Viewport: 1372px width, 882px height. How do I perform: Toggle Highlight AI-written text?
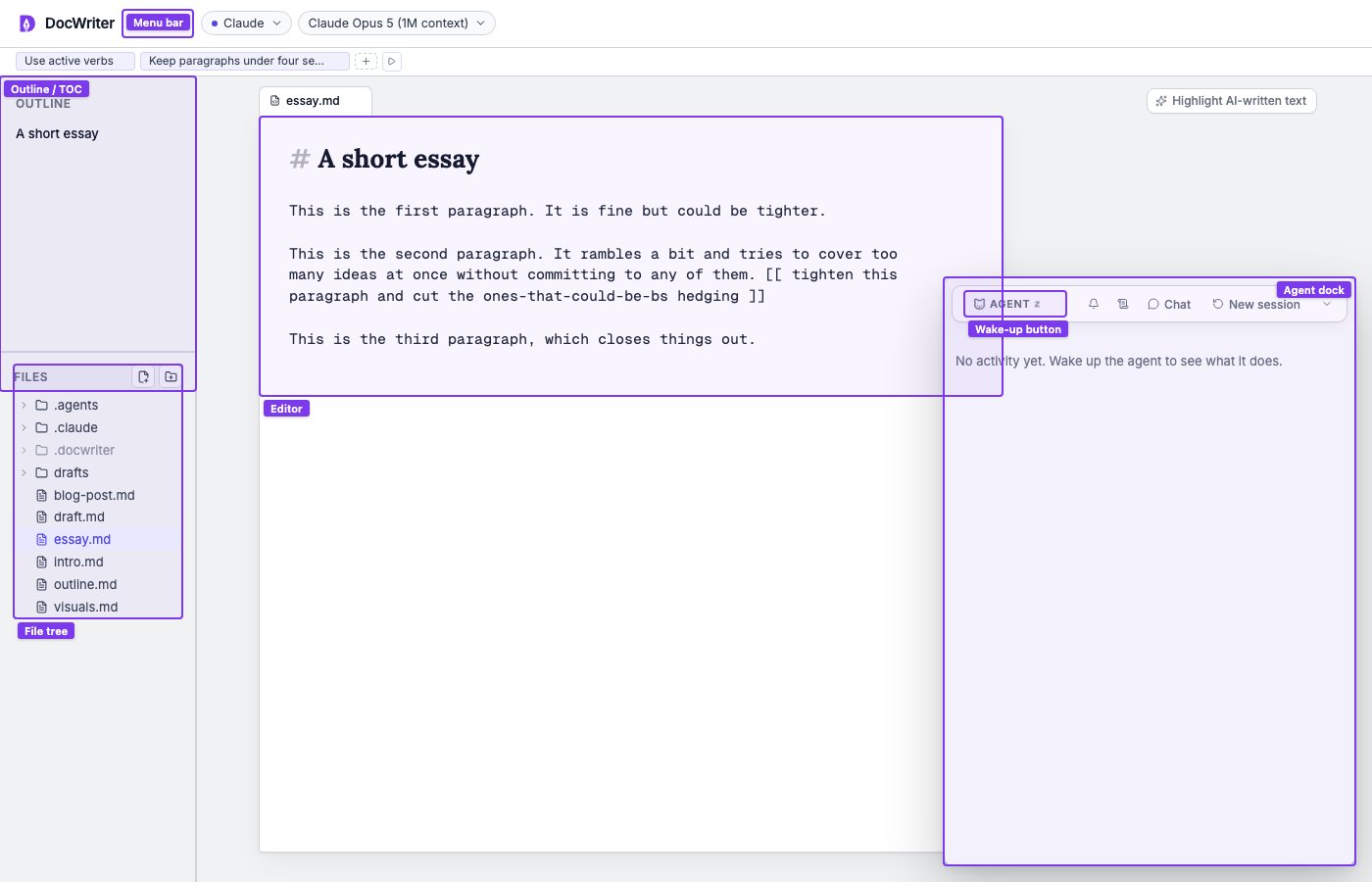click(1231, 101)
